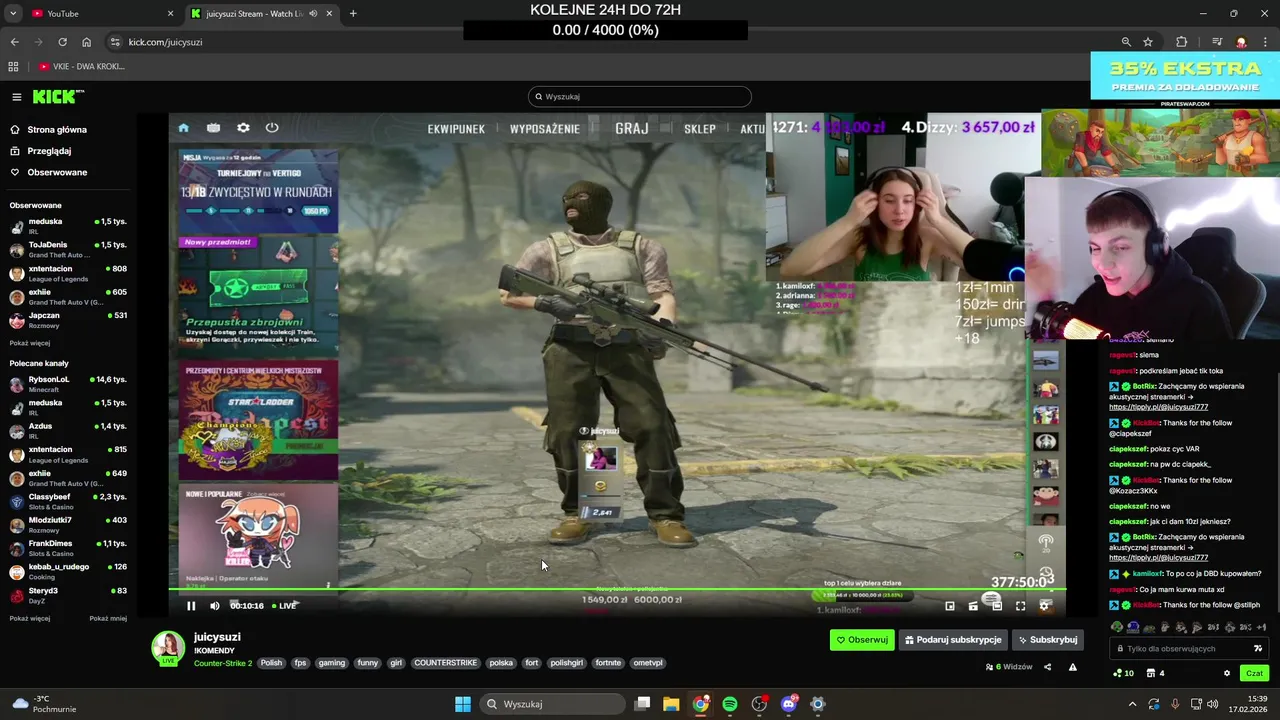Enter fullscreen video mode
The height and width of the screenshot is (720, 1280).
pos(1020,606)
